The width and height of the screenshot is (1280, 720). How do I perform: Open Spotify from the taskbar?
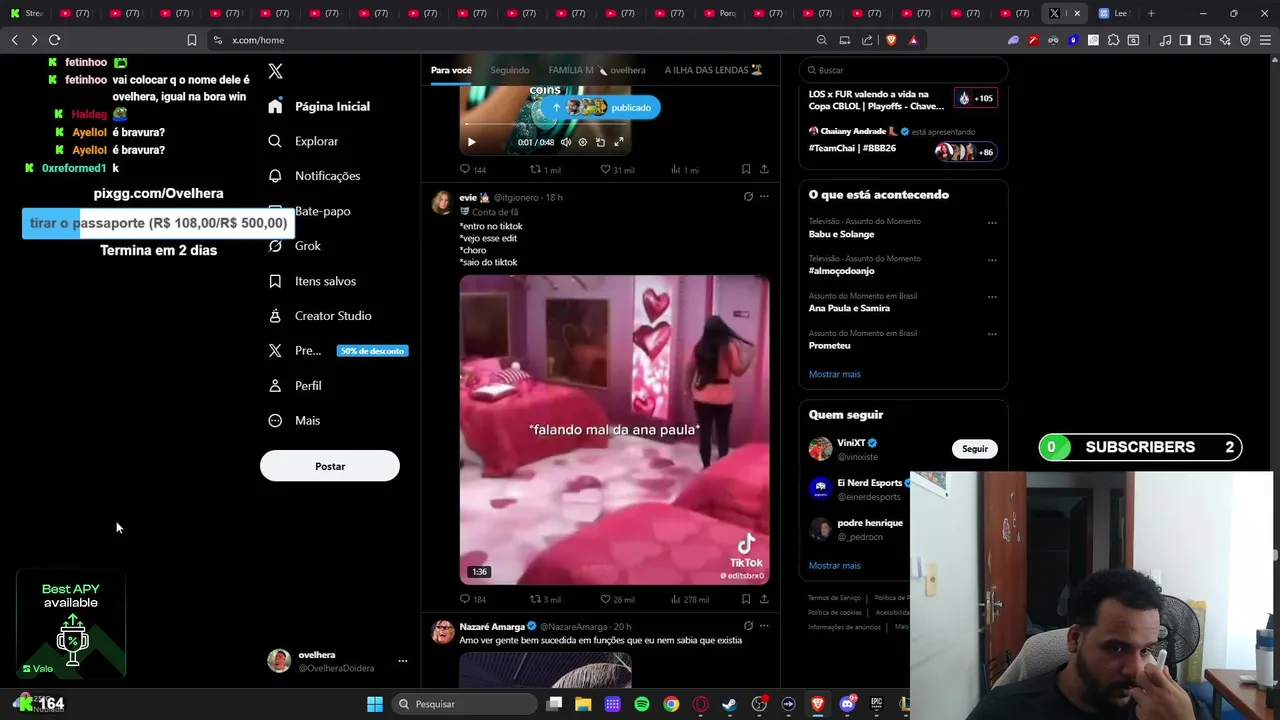(x=642, y=704)
